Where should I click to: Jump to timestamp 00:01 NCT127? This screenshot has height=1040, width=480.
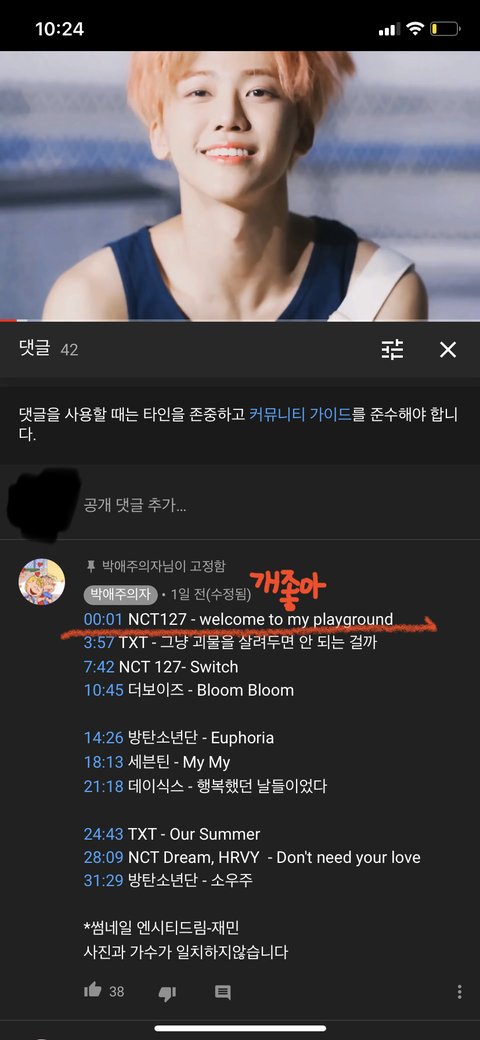point(103,619)
